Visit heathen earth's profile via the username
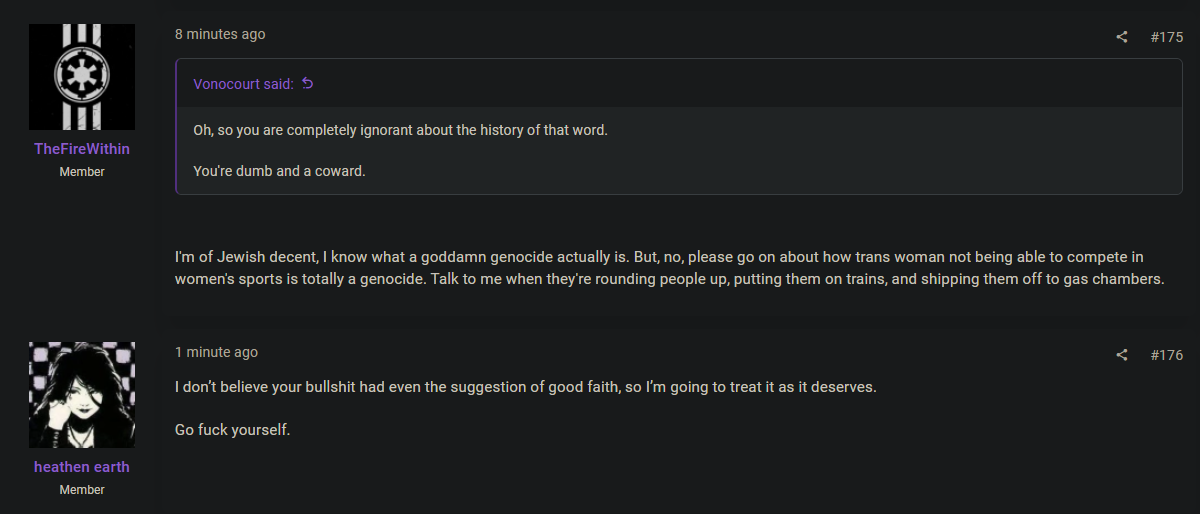This screenshot has height=514, width=1200. tap(82, 467)
